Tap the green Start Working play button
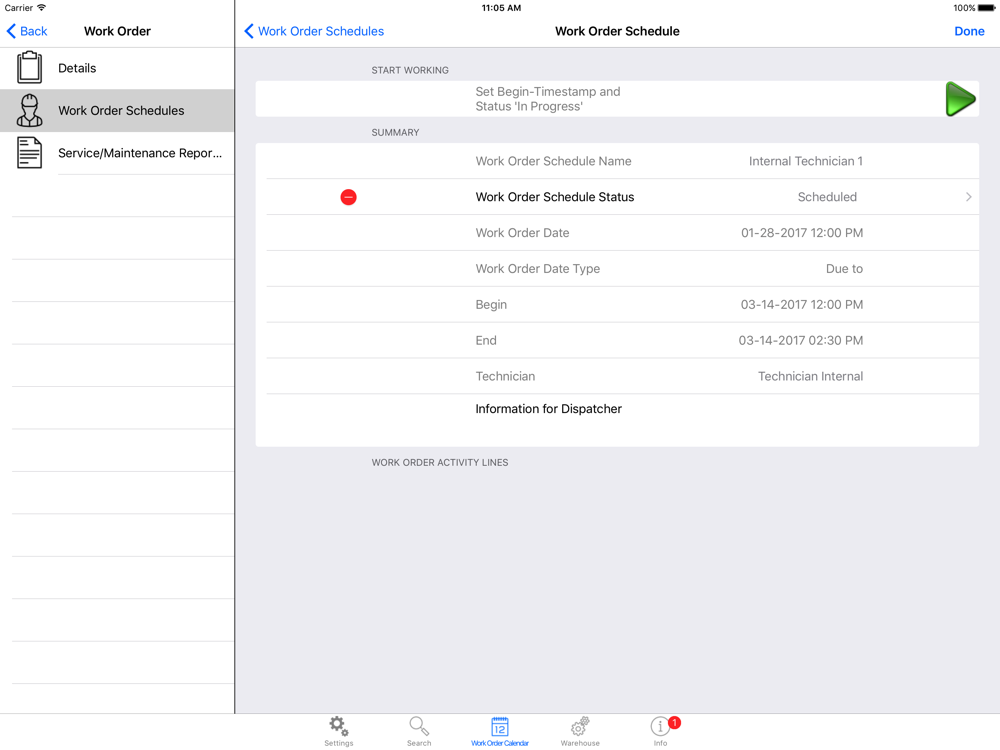Viewport: 1000px width, 750px height. [960, 99]
